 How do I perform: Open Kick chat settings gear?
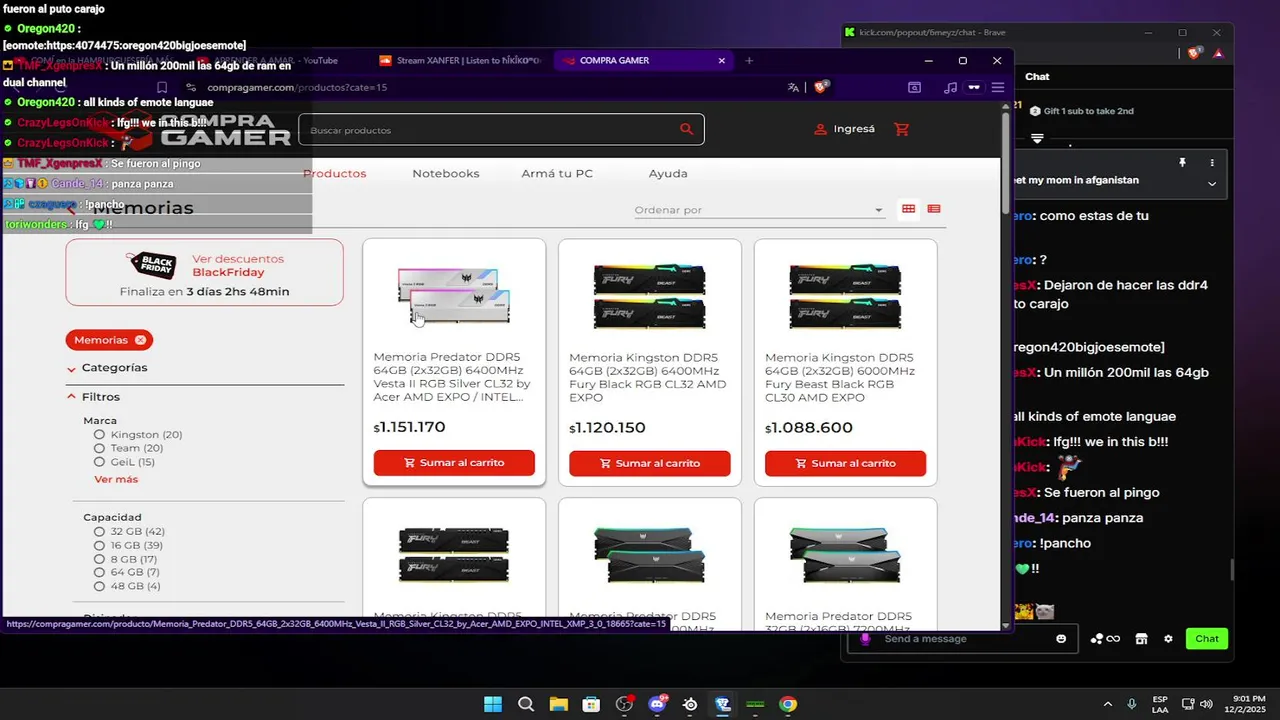(x=1168, y=639)
